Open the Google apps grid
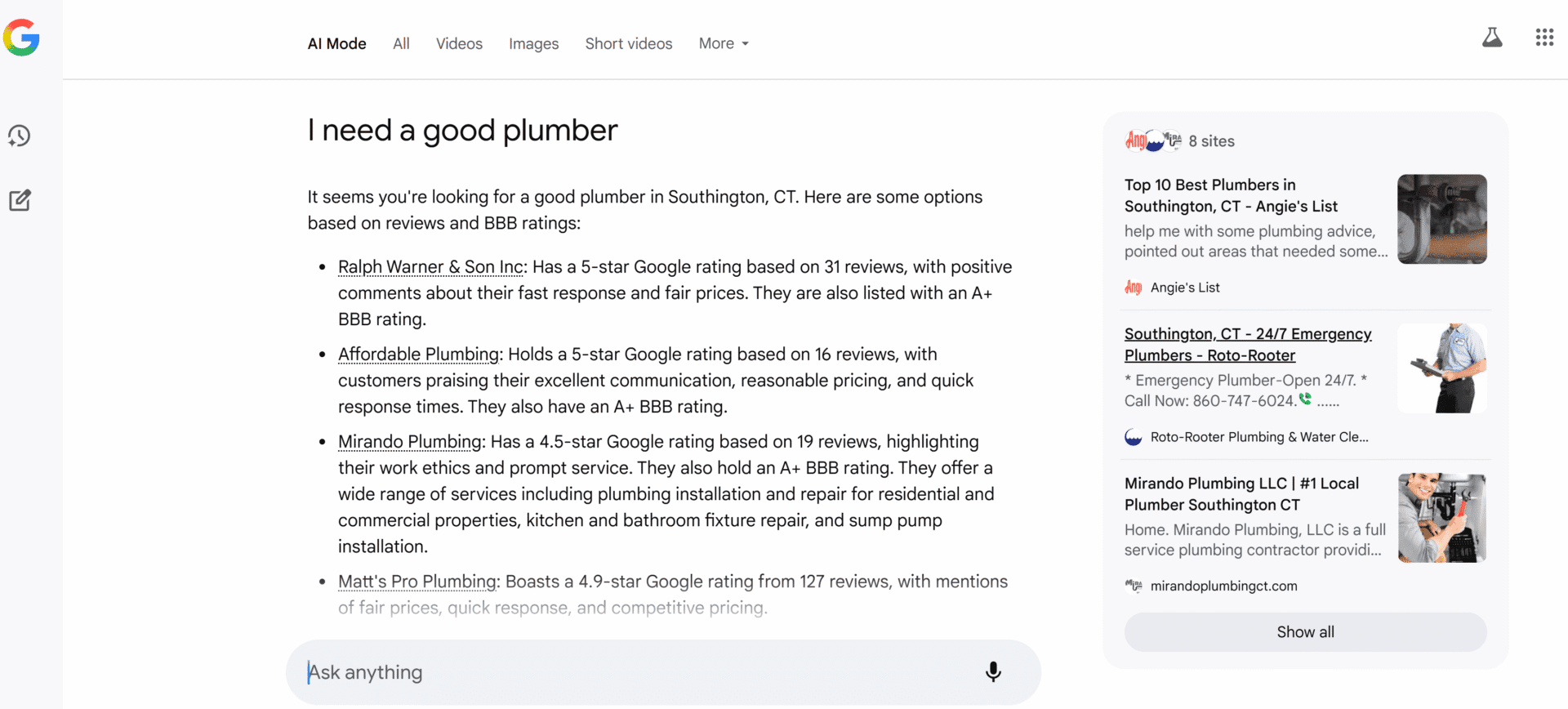 pos(1544,37)
